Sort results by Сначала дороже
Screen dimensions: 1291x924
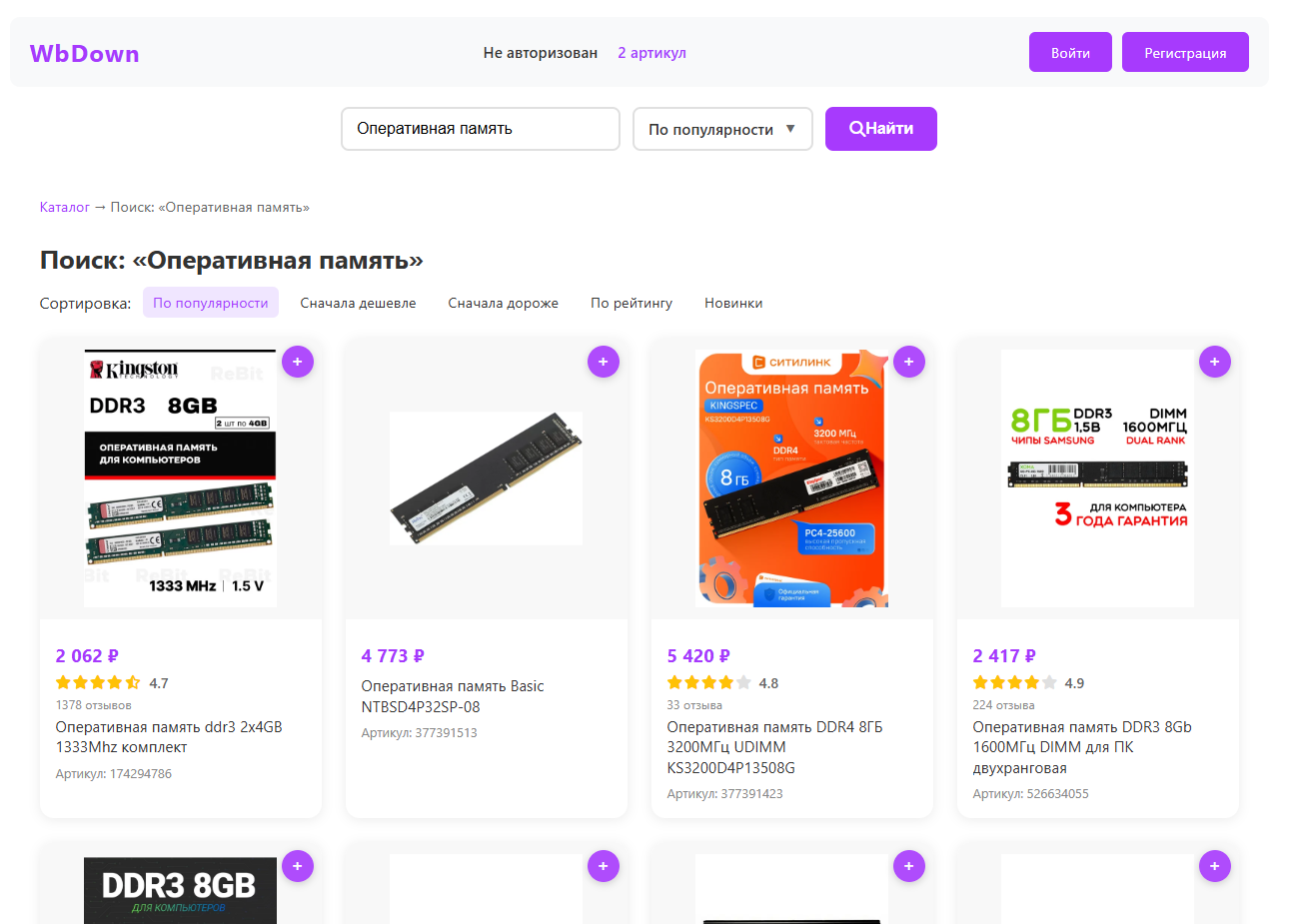[x=504, y=303]
